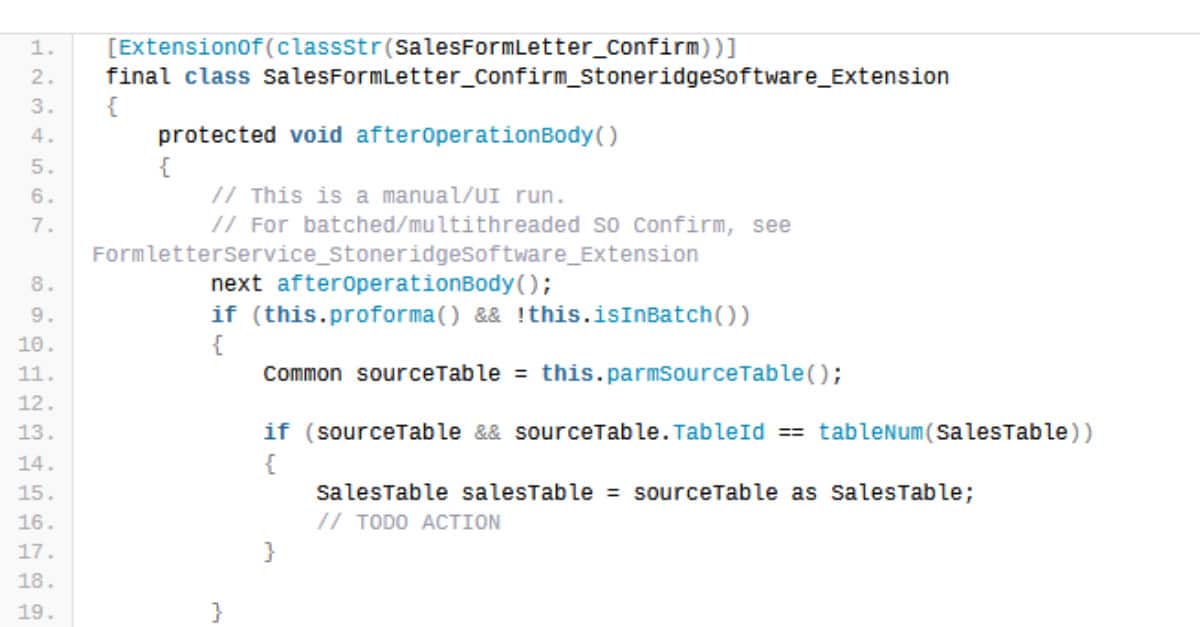The image size is (1200, 627).
Task: Click the 'as' keyword on line 15
Action: 803,493
